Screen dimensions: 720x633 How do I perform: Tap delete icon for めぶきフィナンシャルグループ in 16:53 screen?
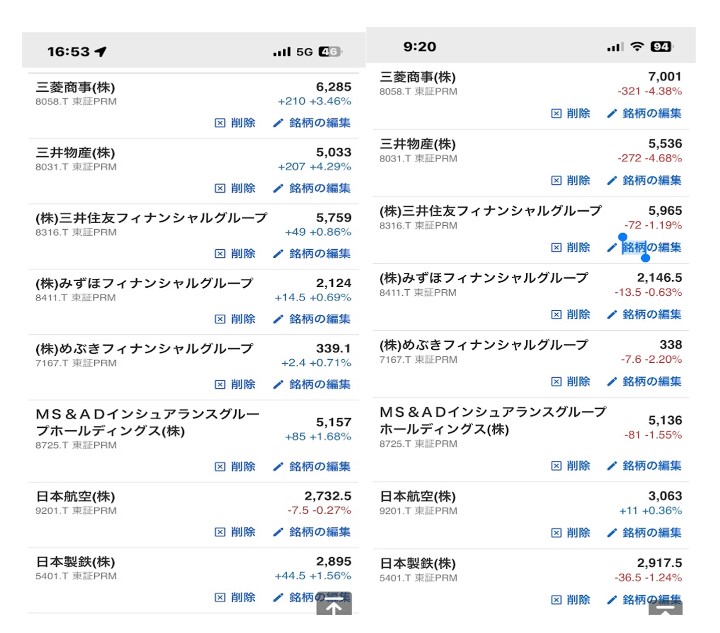220,384
